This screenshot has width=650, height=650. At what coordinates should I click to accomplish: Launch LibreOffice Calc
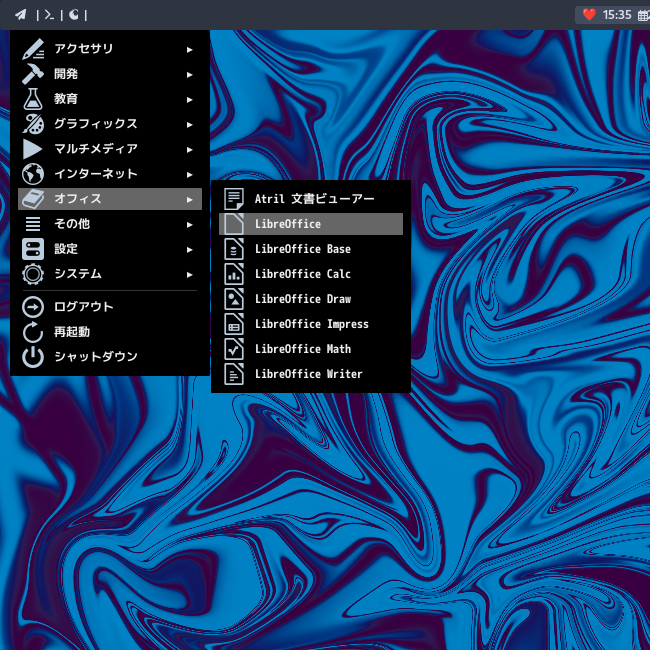pyautogui.click(x=311, y=274)
